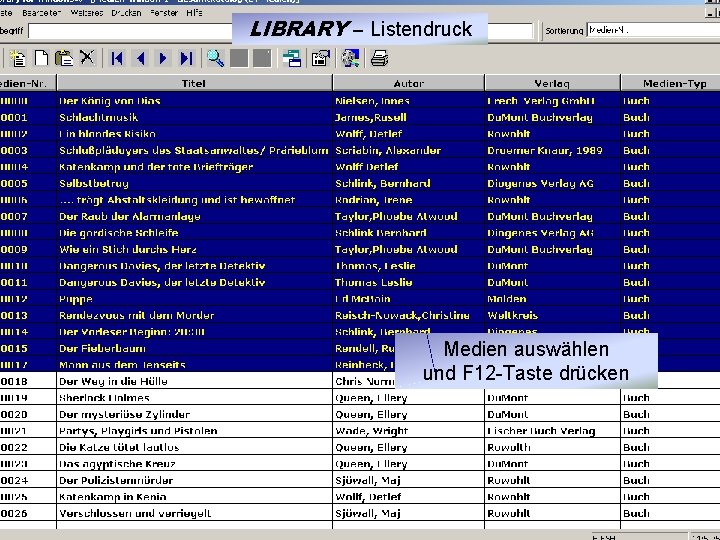Select the title 'Puppe'
The width and height of the screenshot is (720, 540).
click(x=76, y=299)
